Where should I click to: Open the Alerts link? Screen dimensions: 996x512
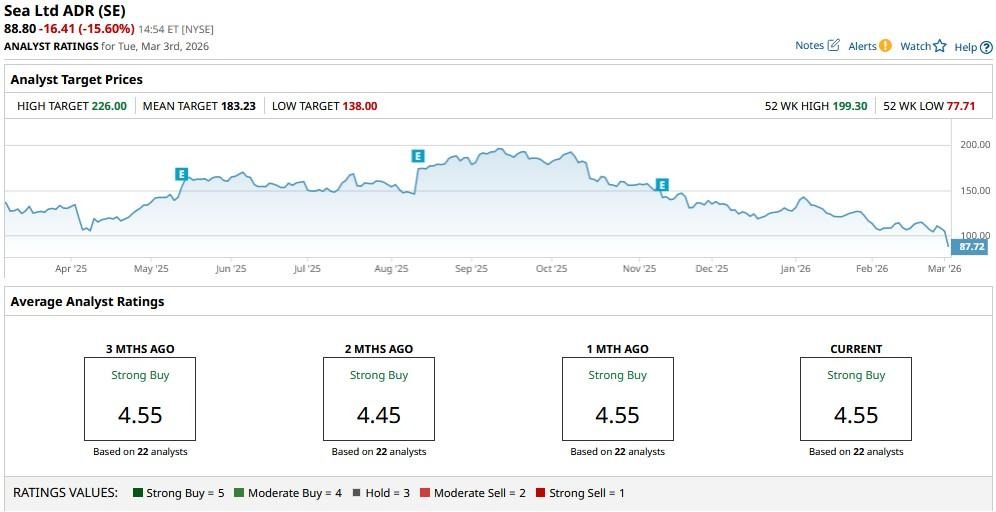[x=862, y=46]
